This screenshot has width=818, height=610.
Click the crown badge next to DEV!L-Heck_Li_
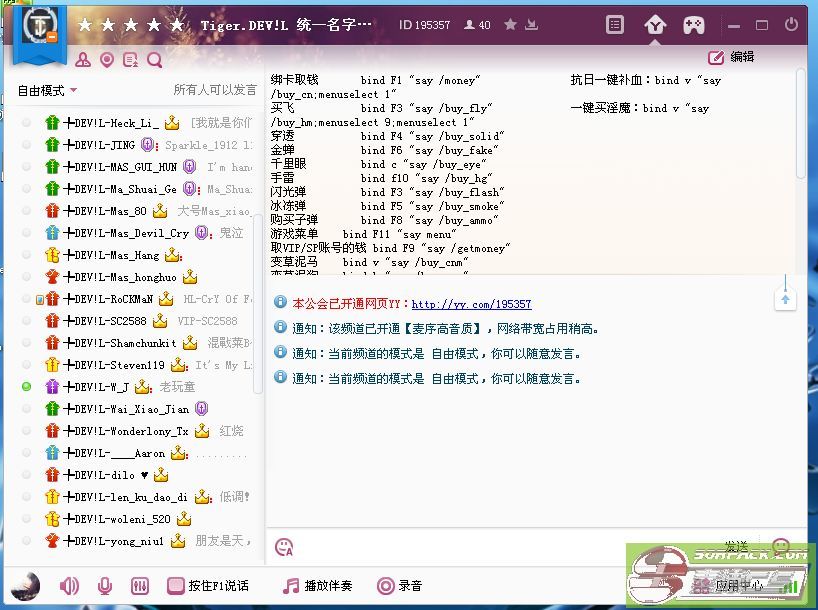pyautogui.click(x=172, y=123)
